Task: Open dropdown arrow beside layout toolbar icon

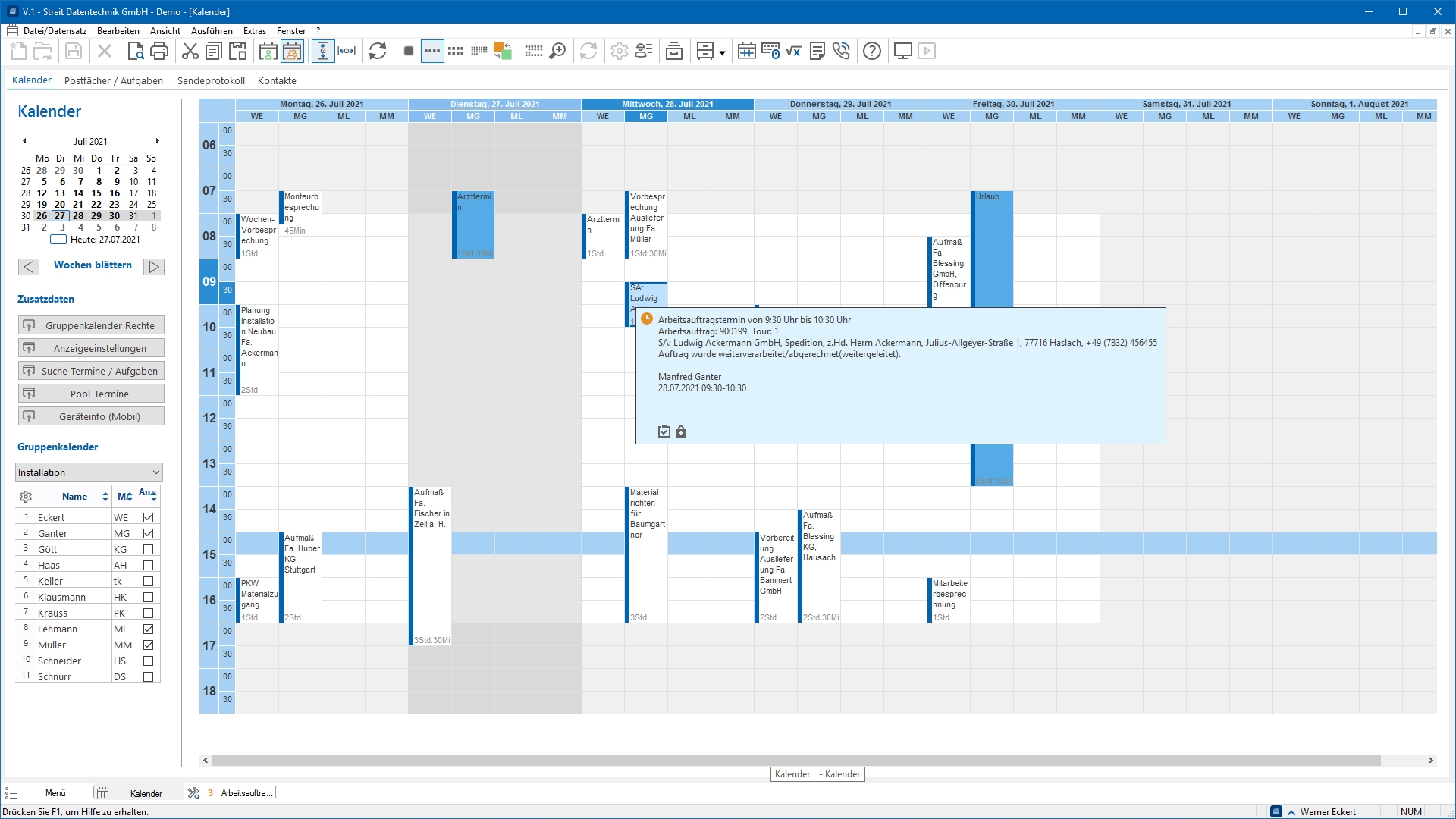Action: click(722, 53)
